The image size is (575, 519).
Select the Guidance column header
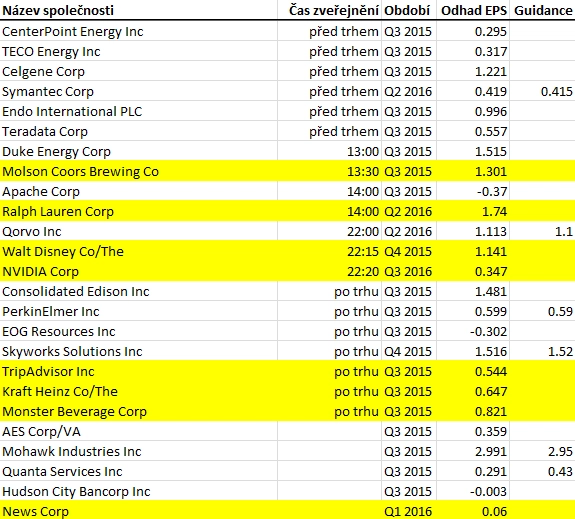pos(542,10)
